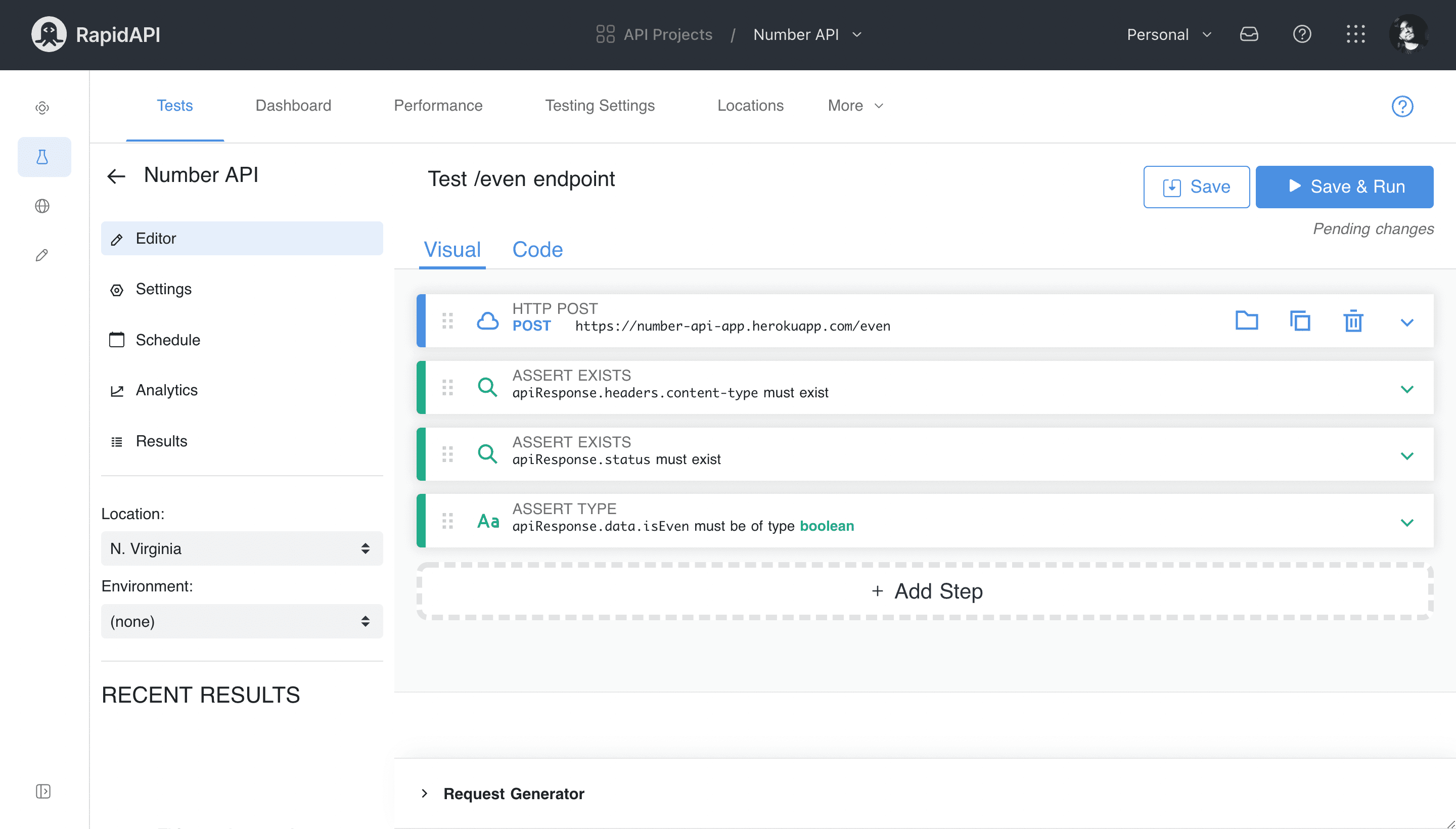The image size is (1456, 829).
Task: Open blue help icon near tabs
Action: point(1402,106)
